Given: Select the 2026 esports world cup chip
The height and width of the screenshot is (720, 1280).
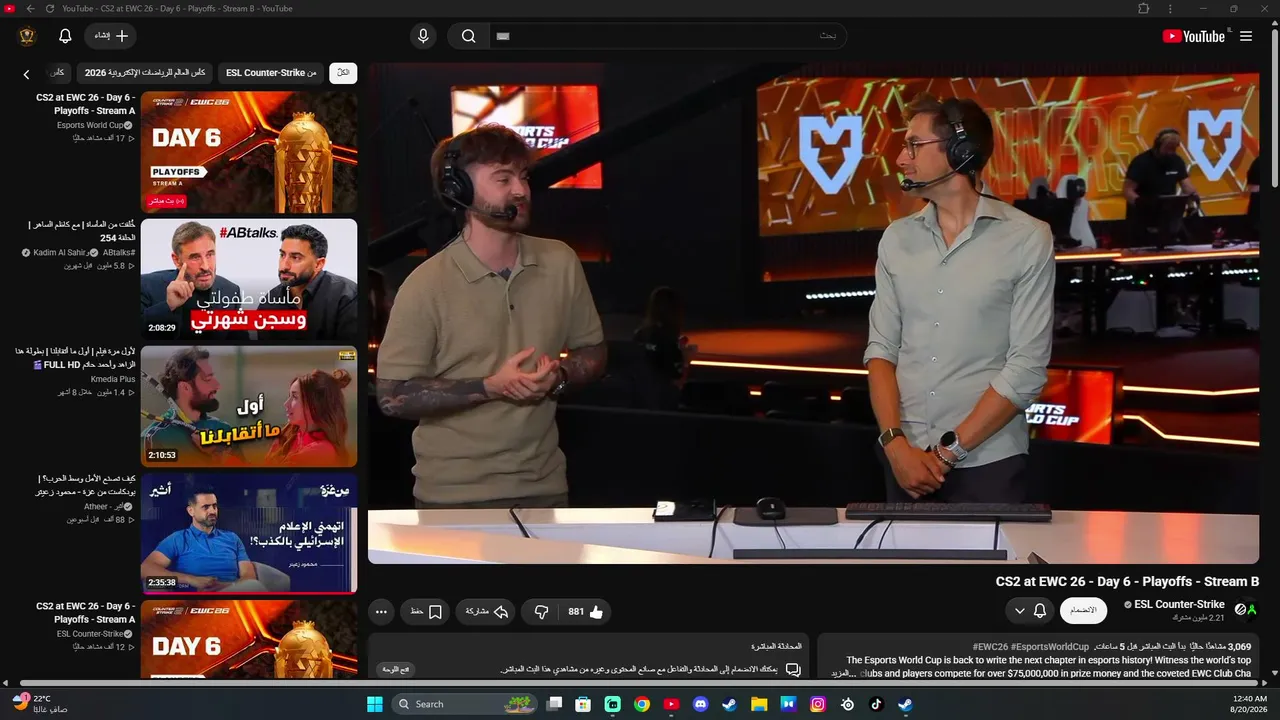Looking at the screenshot, I should click(x=145, y=73).
